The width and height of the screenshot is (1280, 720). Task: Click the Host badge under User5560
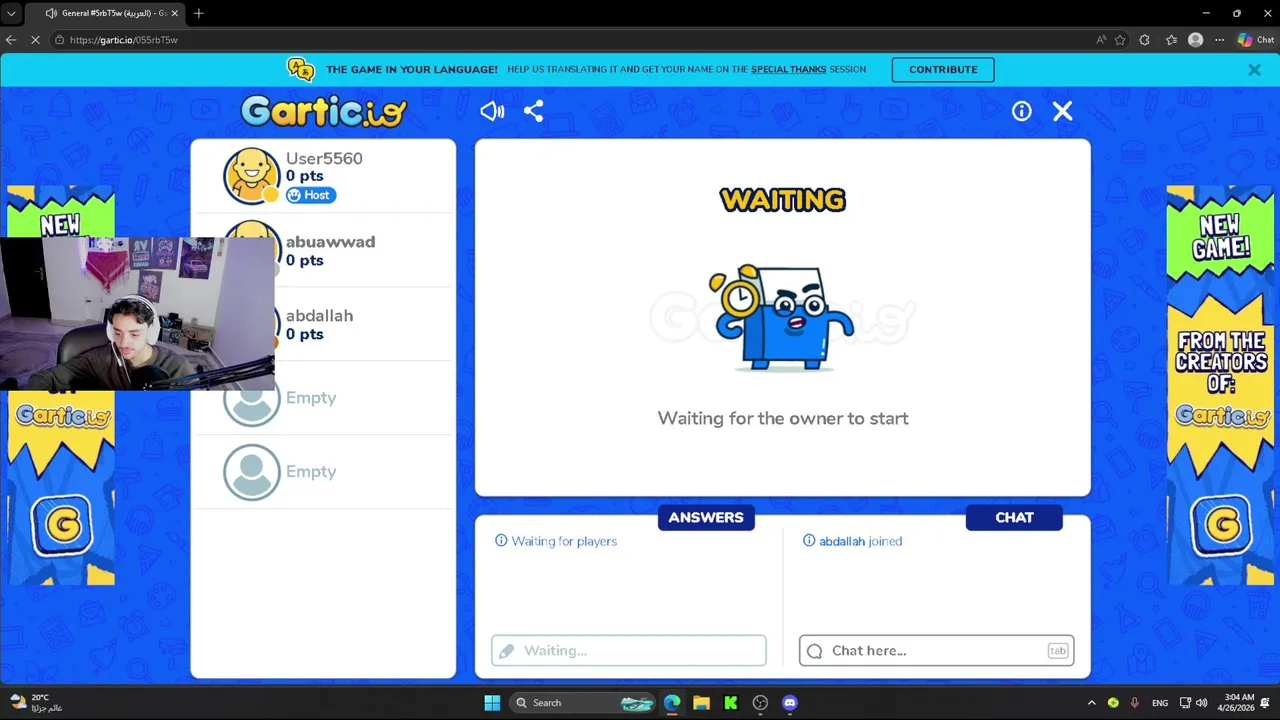[310, 195]
